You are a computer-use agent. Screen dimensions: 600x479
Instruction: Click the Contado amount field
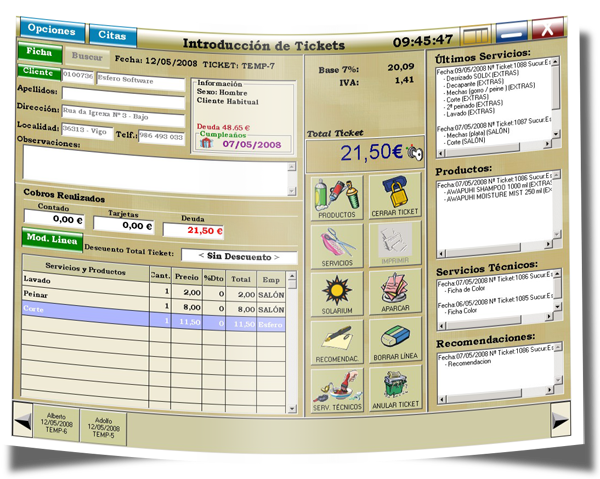coord(54,220)
